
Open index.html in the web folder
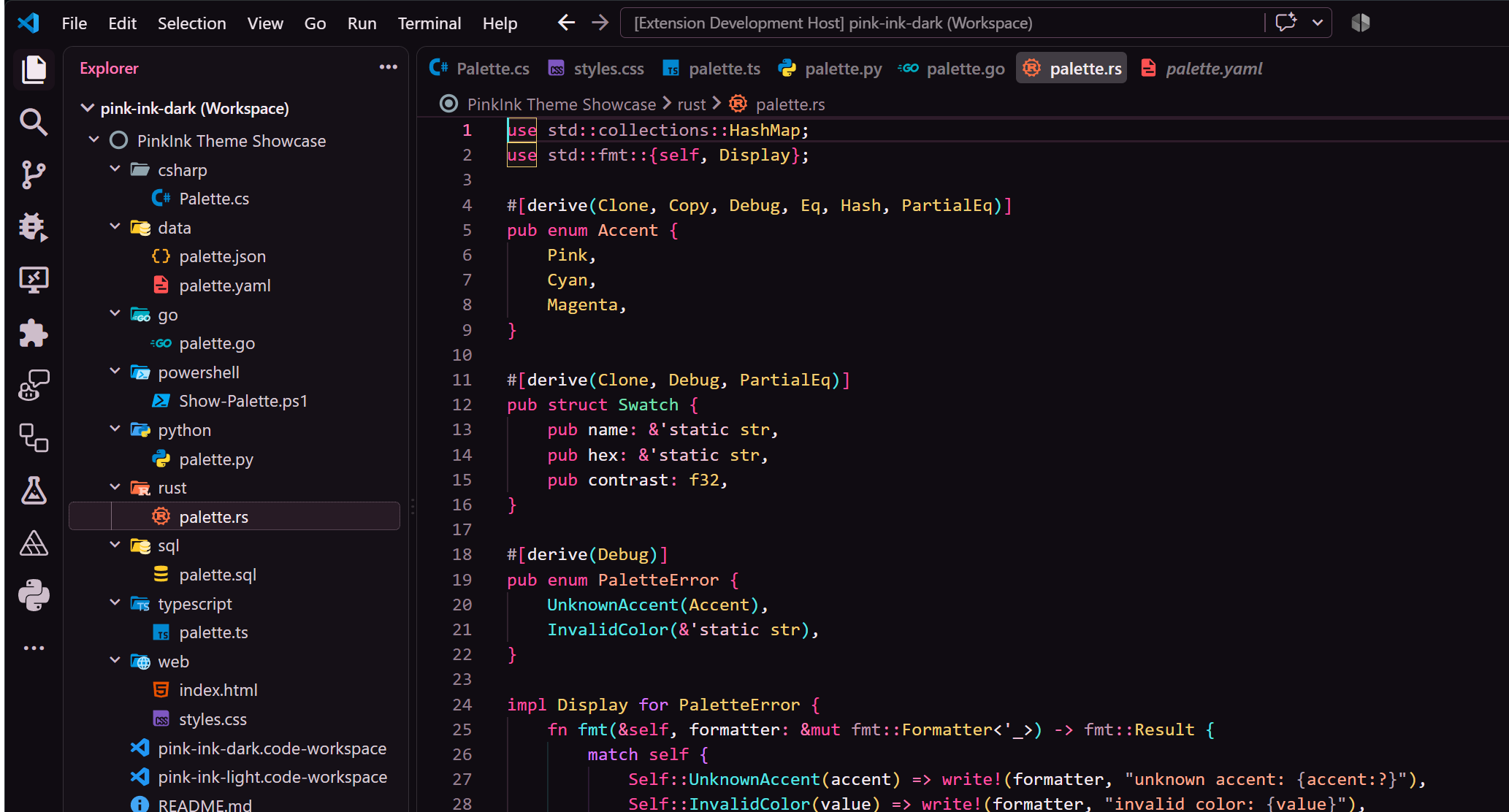coord(218,690)
